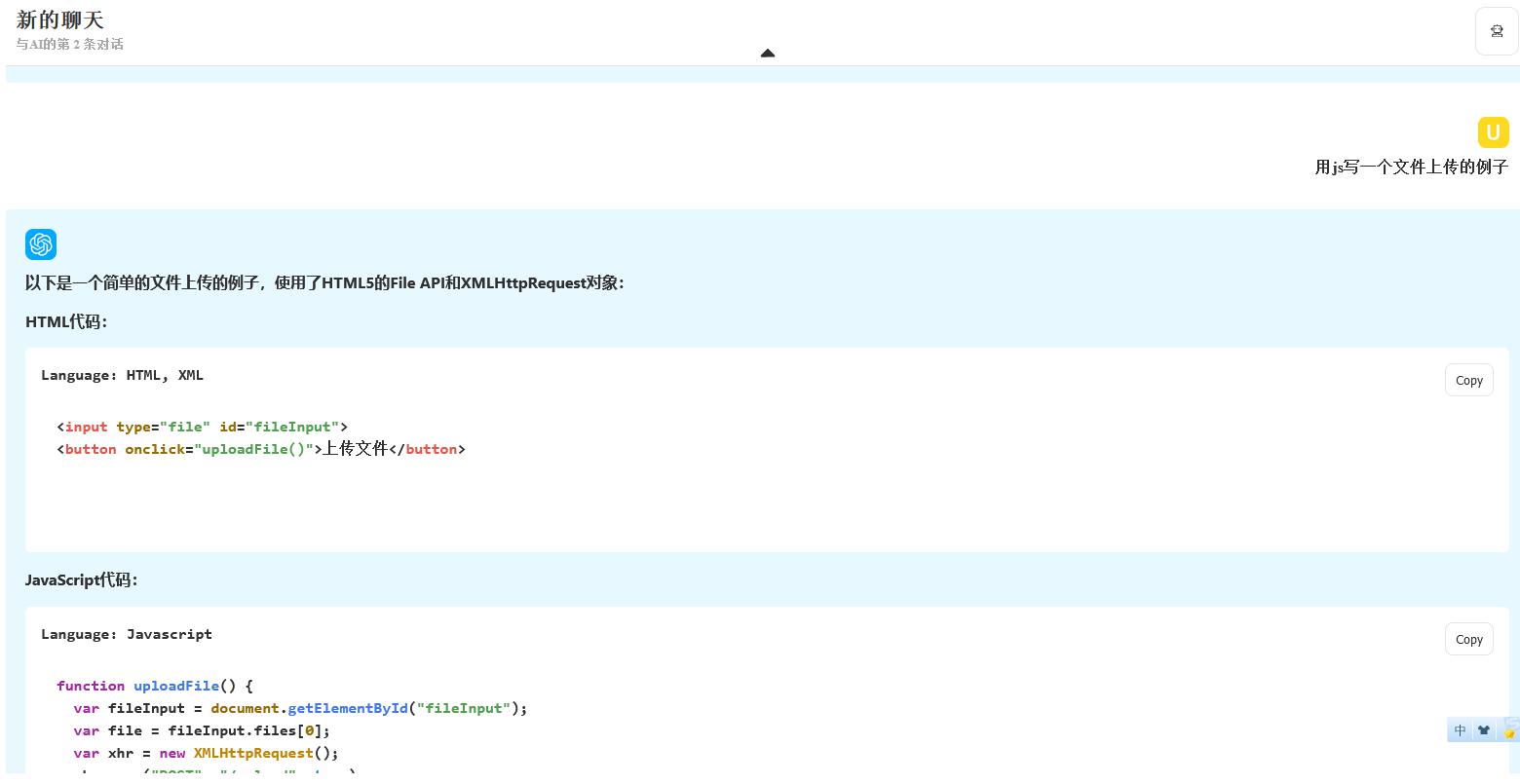Click the AI reply intro sentence about File API
Viewport: 1520px width, 784px height.
[324, 283]
